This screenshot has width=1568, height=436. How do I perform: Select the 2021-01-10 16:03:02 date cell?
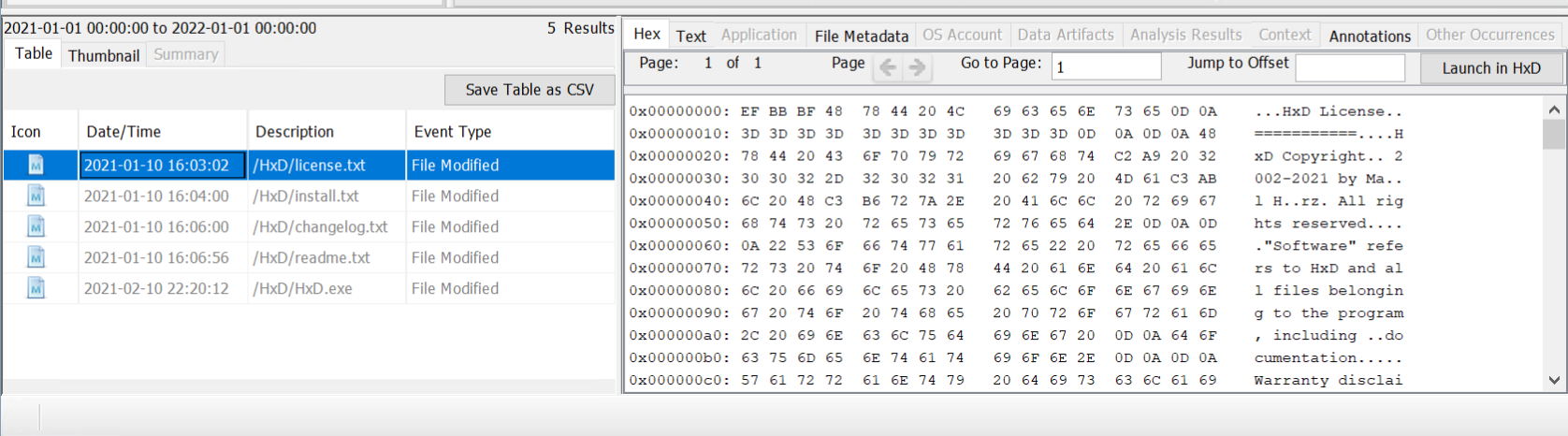[163, 165]
